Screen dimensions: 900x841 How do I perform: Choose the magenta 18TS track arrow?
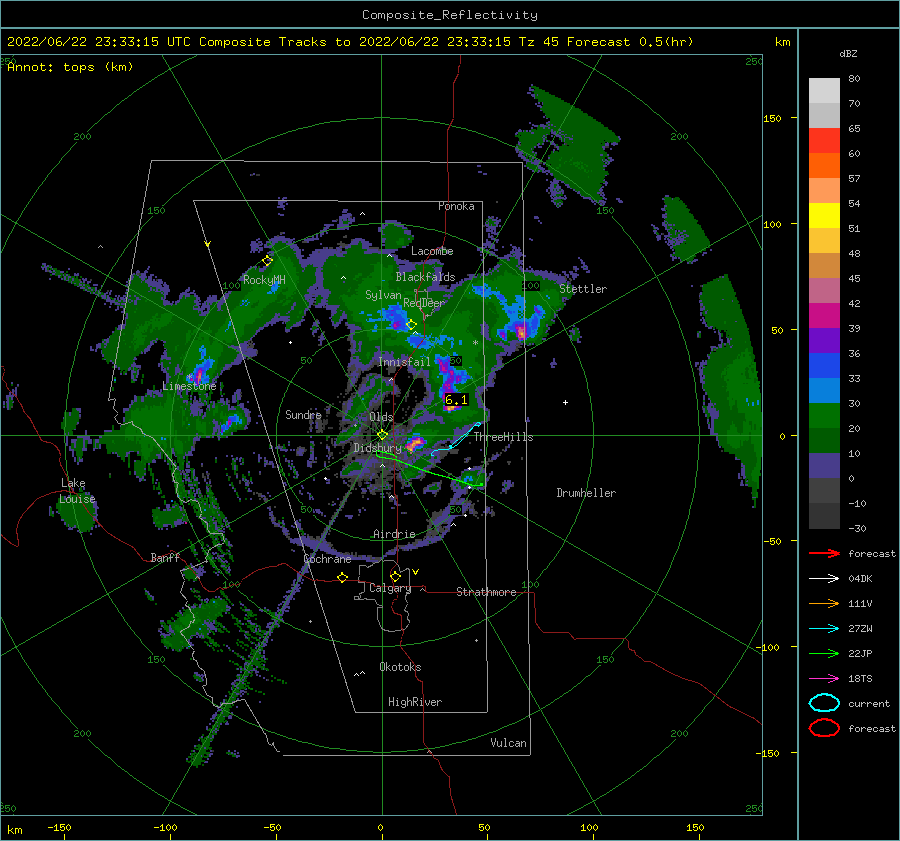[824, 678]
